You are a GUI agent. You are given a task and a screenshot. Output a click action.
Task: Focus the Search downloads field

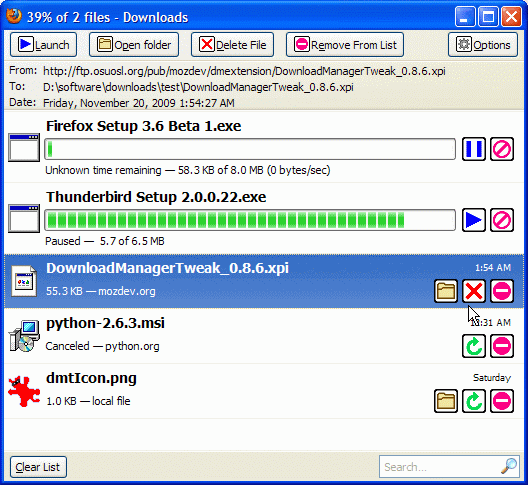pyautogui.click(x=449, y=466)
